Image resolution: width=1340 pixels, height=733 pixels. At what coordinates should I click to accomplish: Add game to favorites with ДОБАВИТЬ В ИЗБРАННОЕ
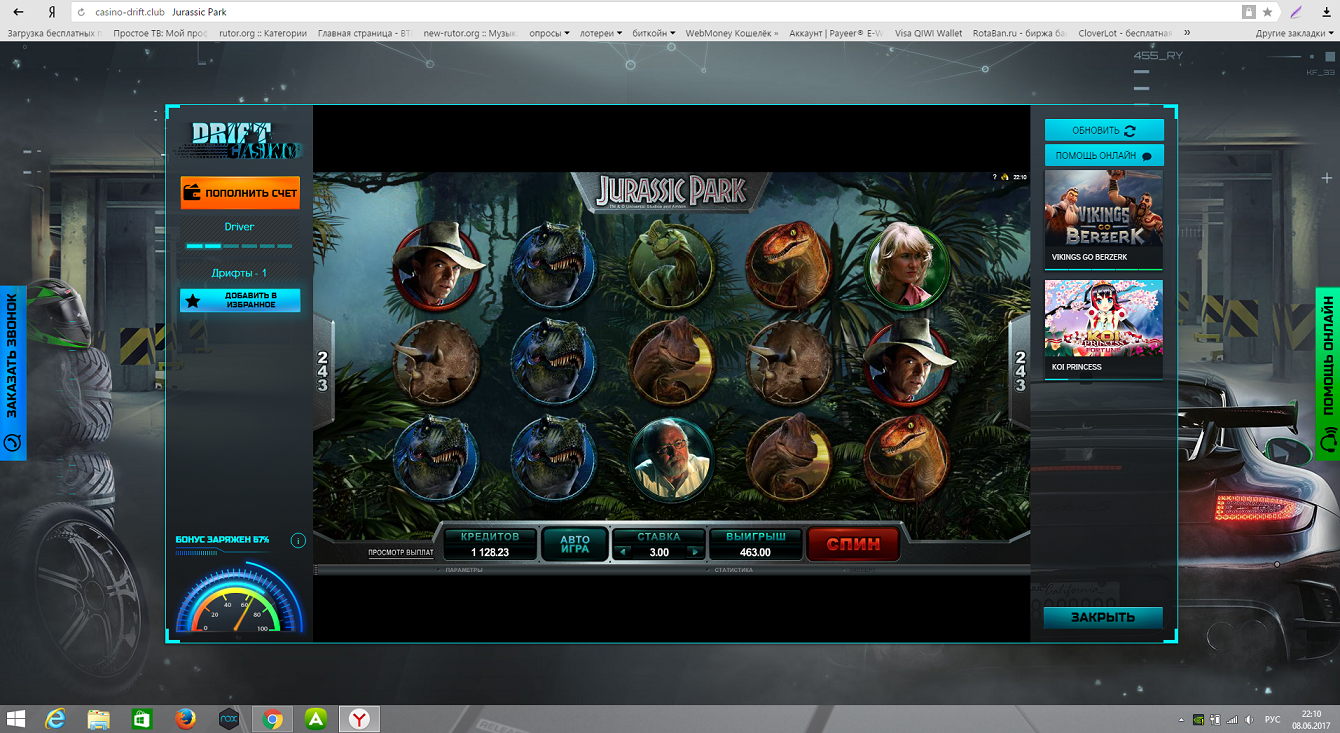click(240, 300)
